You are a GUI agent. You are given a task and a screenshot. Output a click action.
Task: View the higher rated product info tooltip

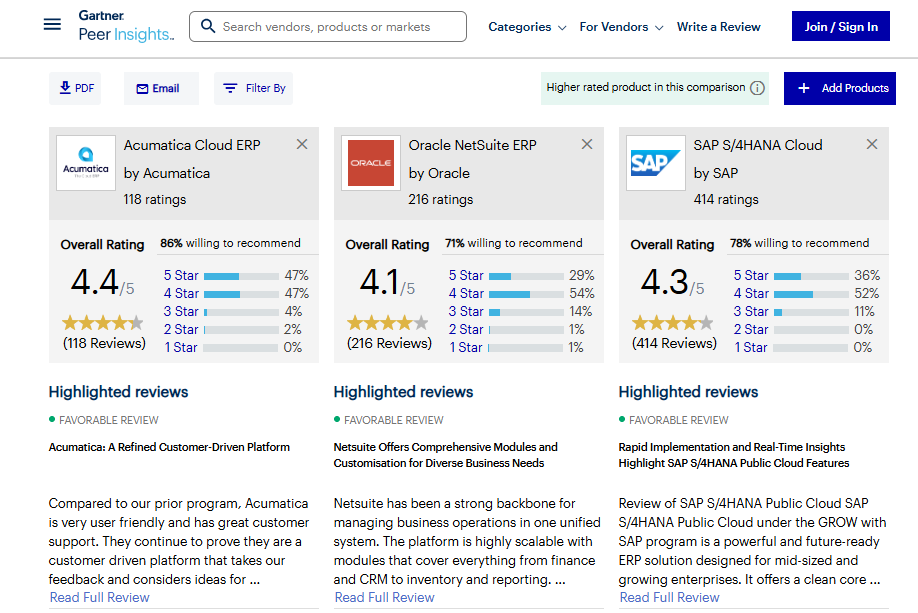pos(757,87)
